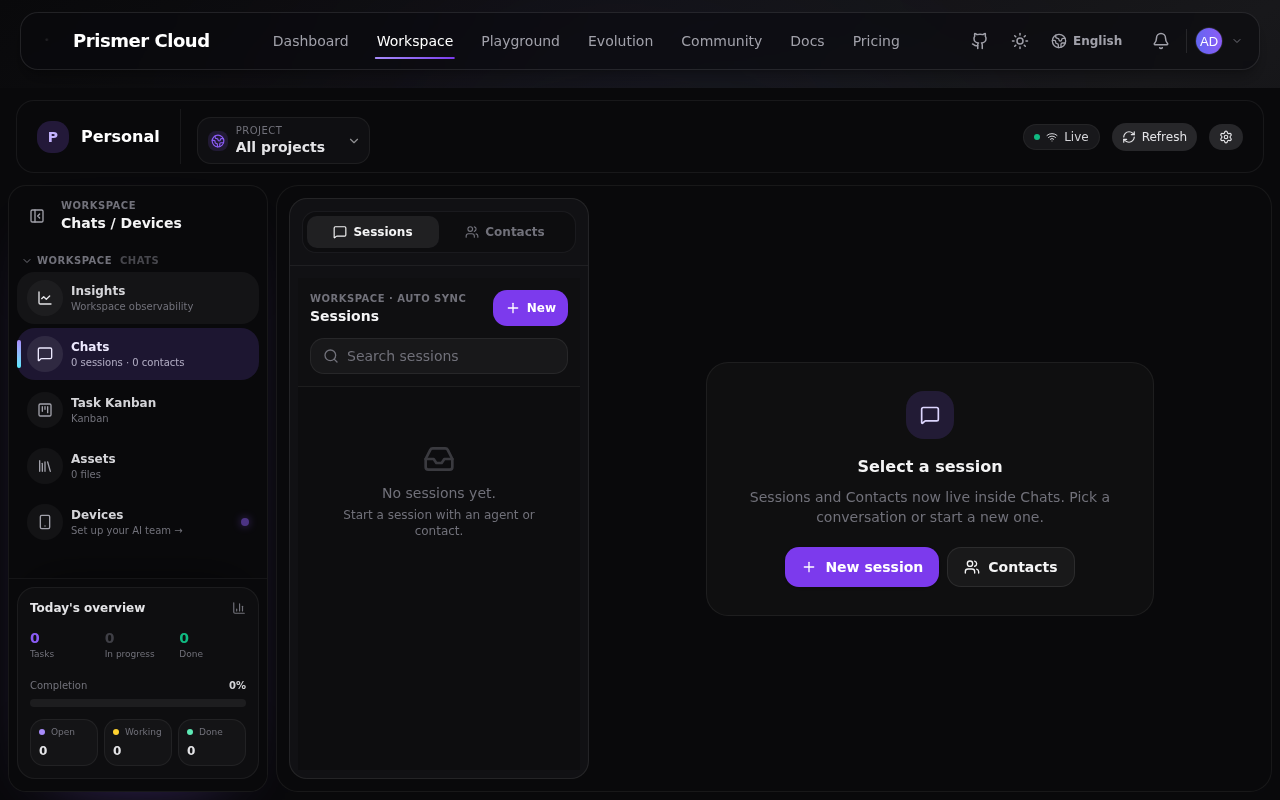This screenshot has width=1280, height=800.
Task: Open Today's overview chart icon
Action: [238, 608]
